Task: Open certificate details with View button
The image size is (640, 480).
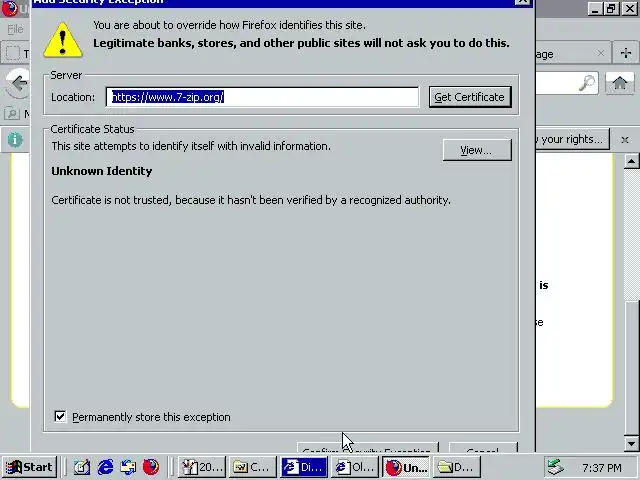Action: 477,150
